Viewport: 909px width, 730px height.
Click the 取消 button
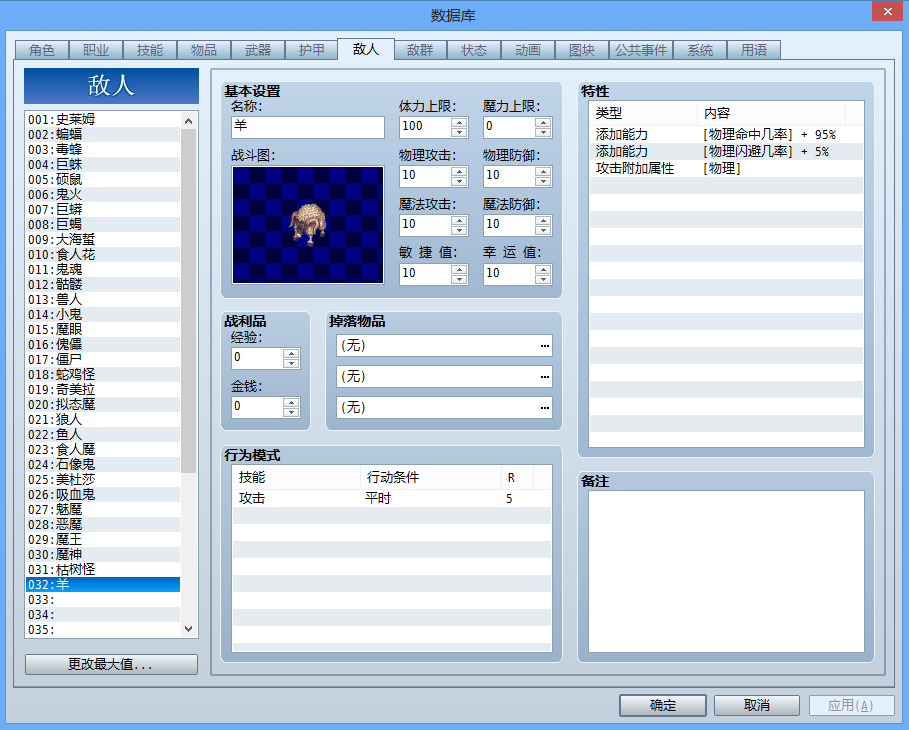coord(757,706)
